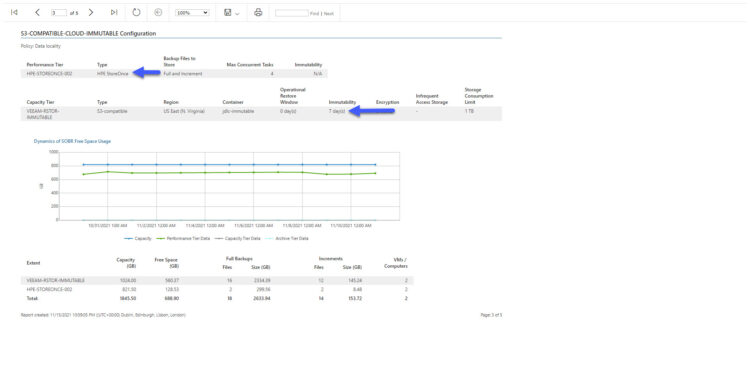750x382 pixels.
Task: Refresh the report
Action: [x=136, y=12]
